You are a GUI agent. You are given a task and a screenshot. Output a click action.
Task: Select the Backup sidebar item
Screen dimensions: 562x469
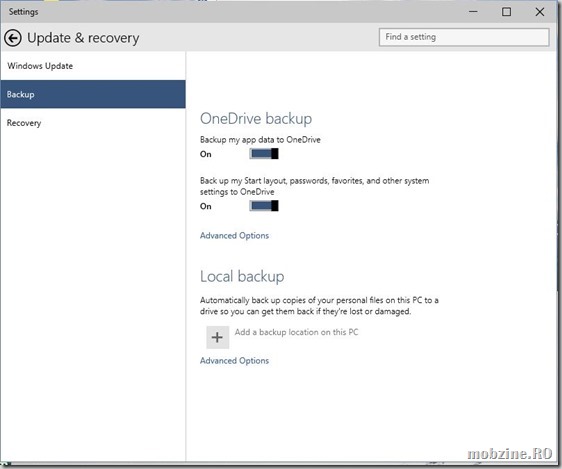tap(93, 94)
